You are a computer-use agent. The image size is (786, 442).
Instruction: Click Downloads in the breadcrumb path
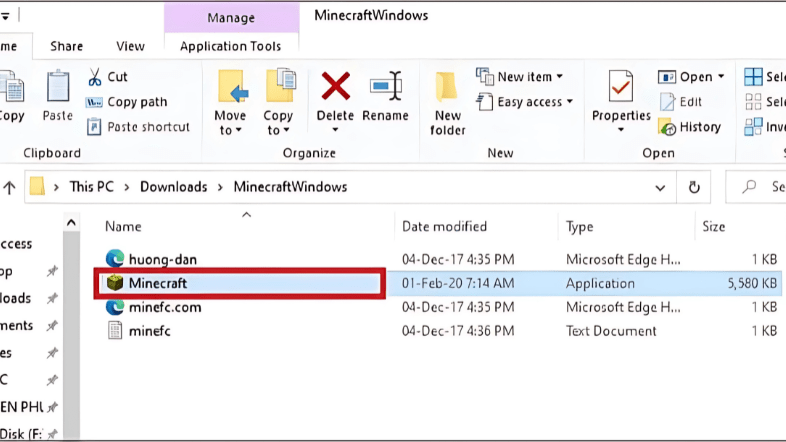(x=173, y=187)
